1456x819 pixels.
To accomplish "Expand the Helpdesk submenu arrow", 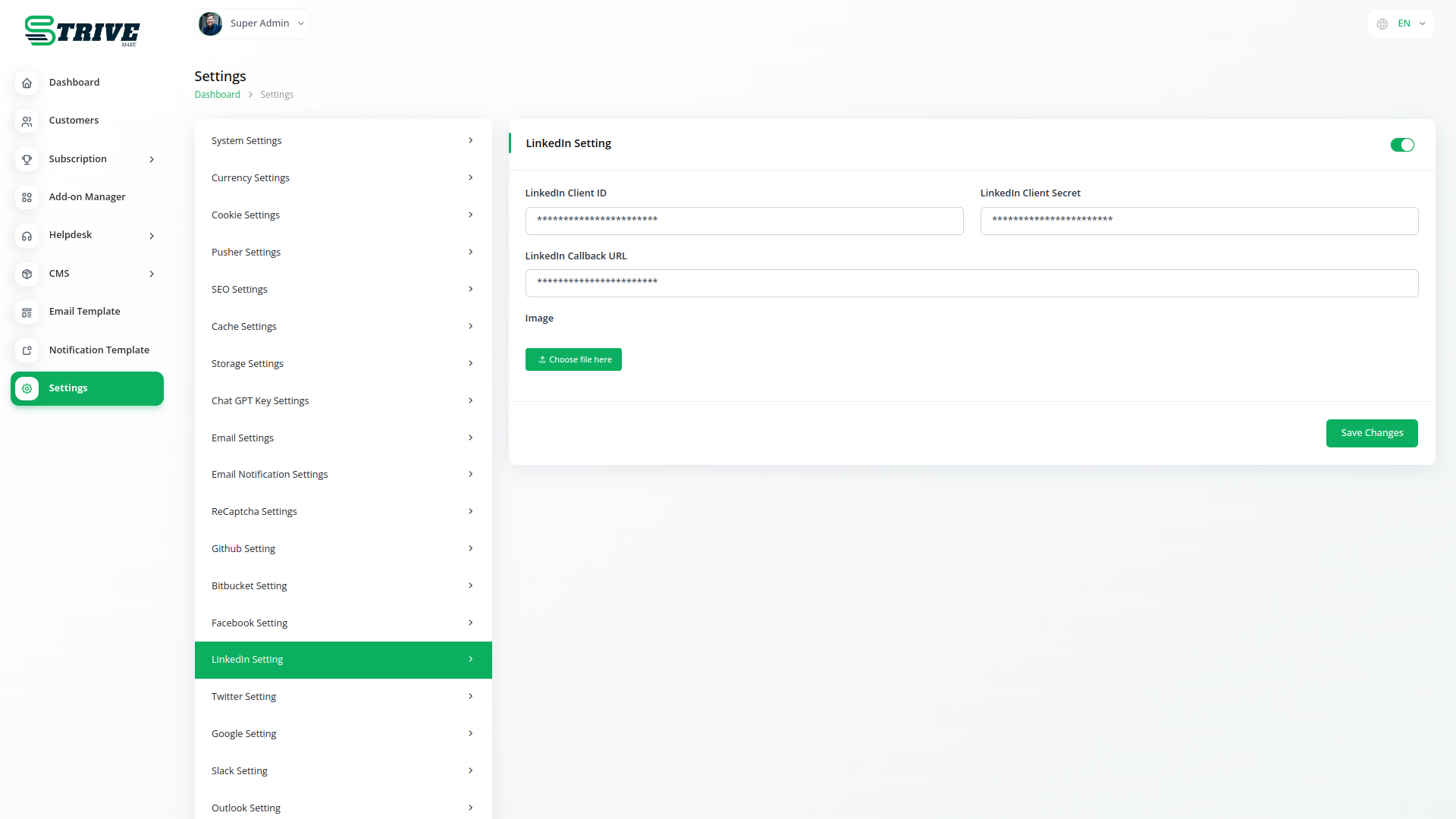I will pyautogui.click(x=152, y=236).
